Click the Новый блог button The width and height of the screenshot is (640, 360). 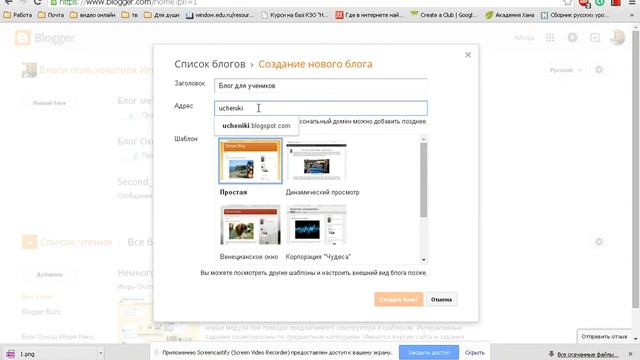point(49,103)
